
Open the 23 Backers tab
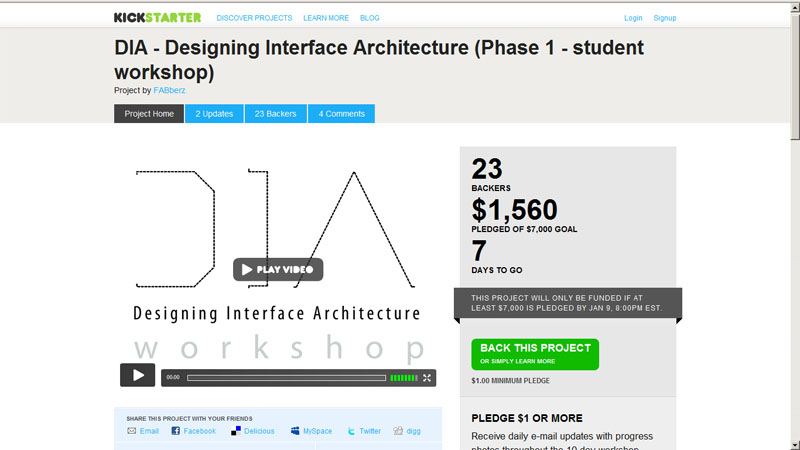276,114
